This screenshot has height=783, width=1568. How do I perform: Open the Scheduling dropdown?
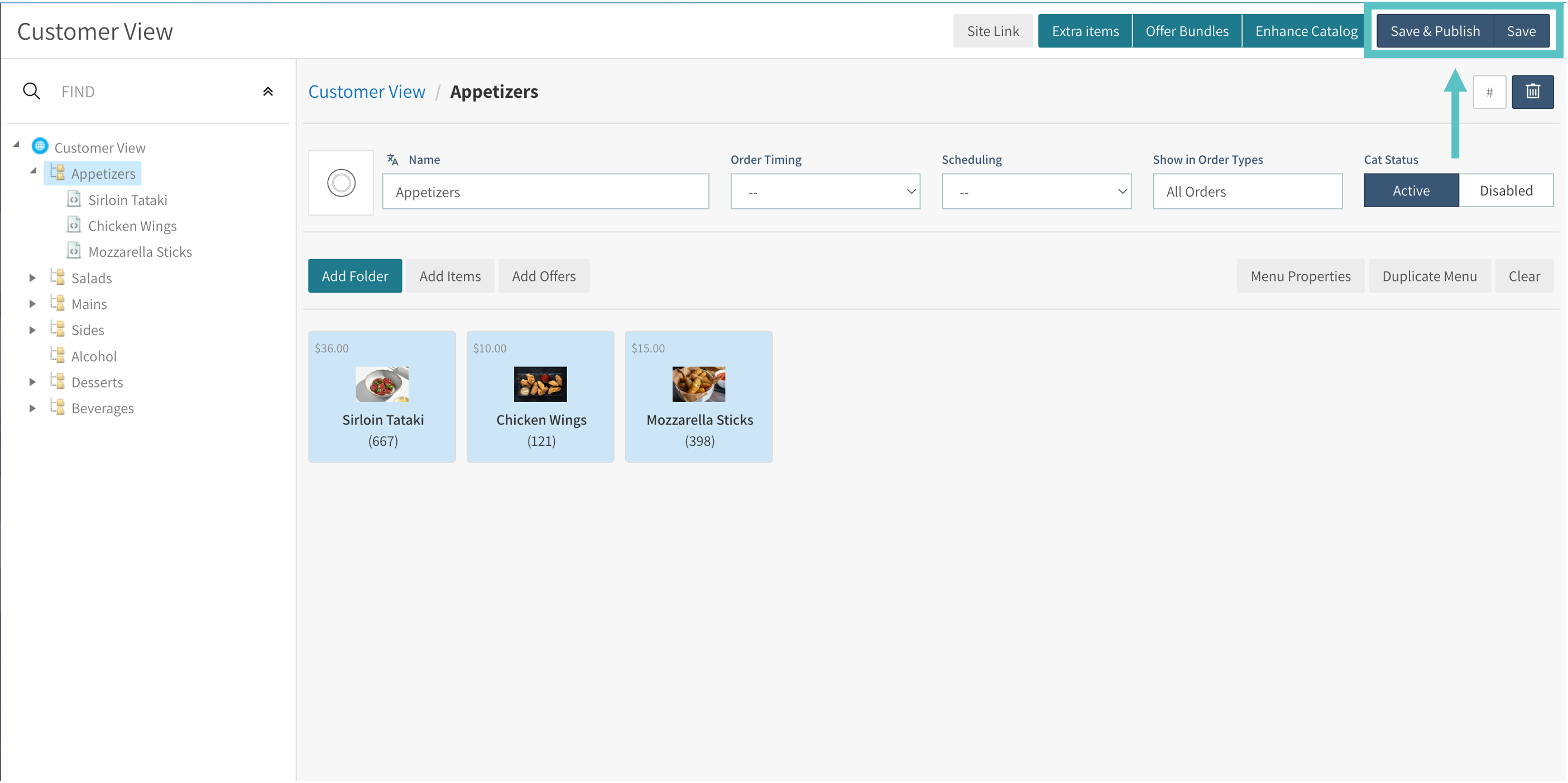(1035, 192)
